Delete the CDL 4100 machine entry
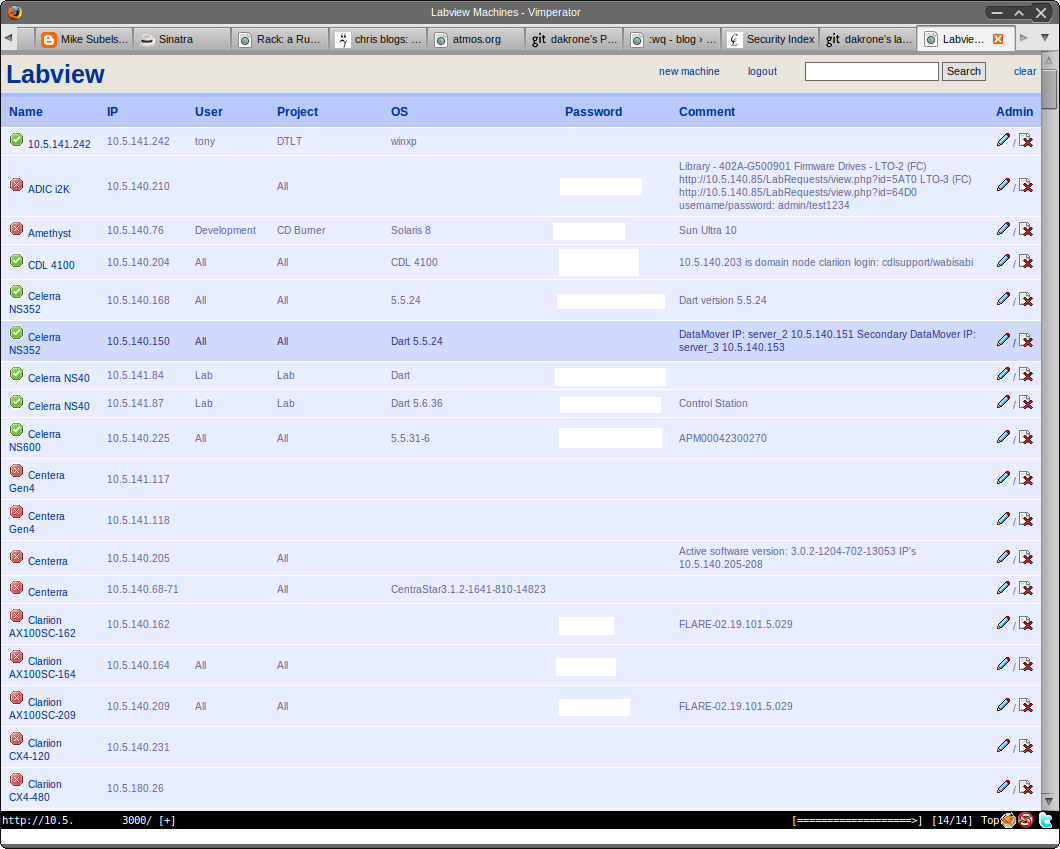 pos(1026,262)
